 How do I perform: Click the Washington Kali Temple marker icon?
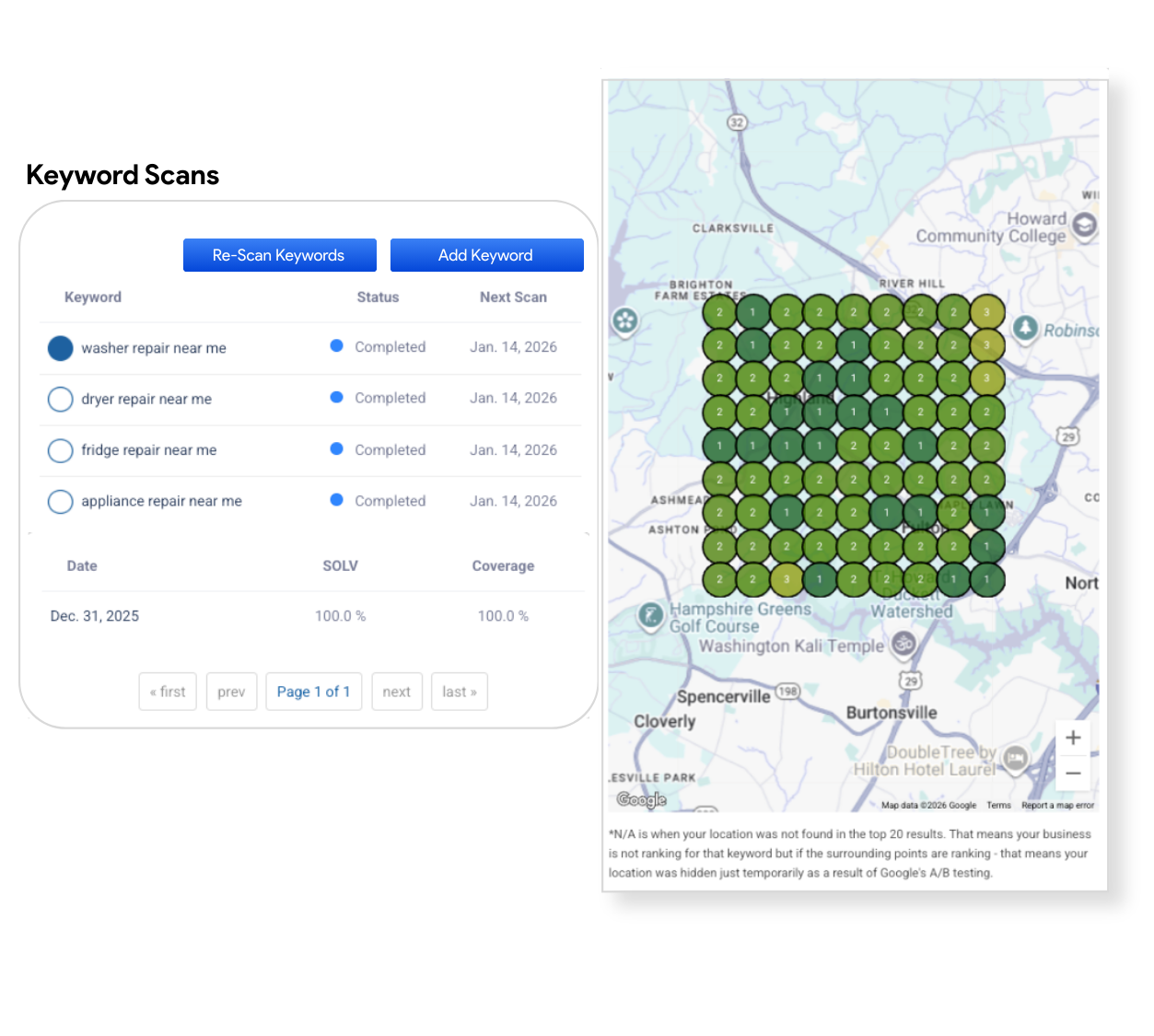tap(903, 644)
